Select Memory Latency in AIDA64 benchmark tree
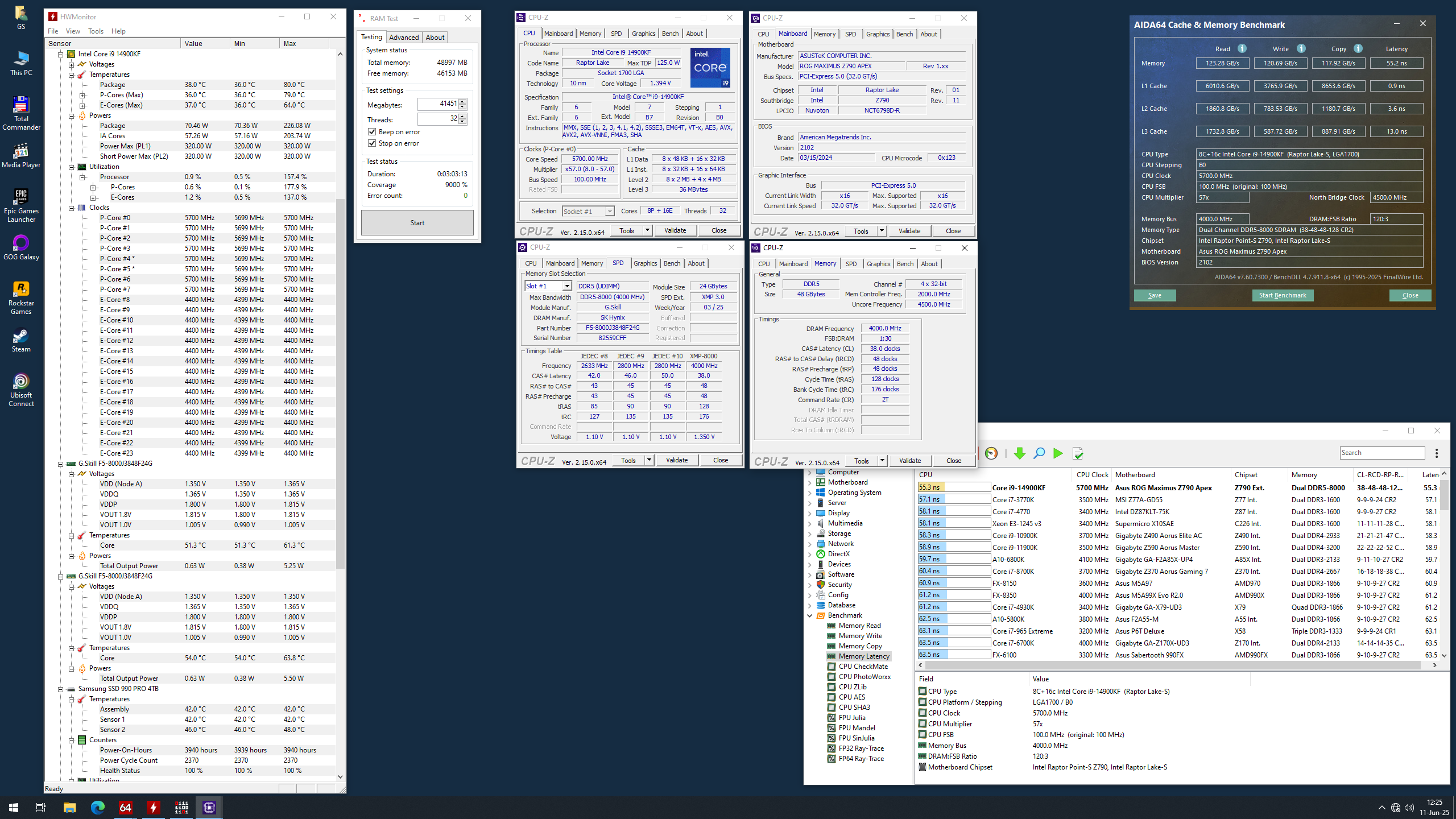The width and height of the screenshot is (1456, 819). [863, 656]
